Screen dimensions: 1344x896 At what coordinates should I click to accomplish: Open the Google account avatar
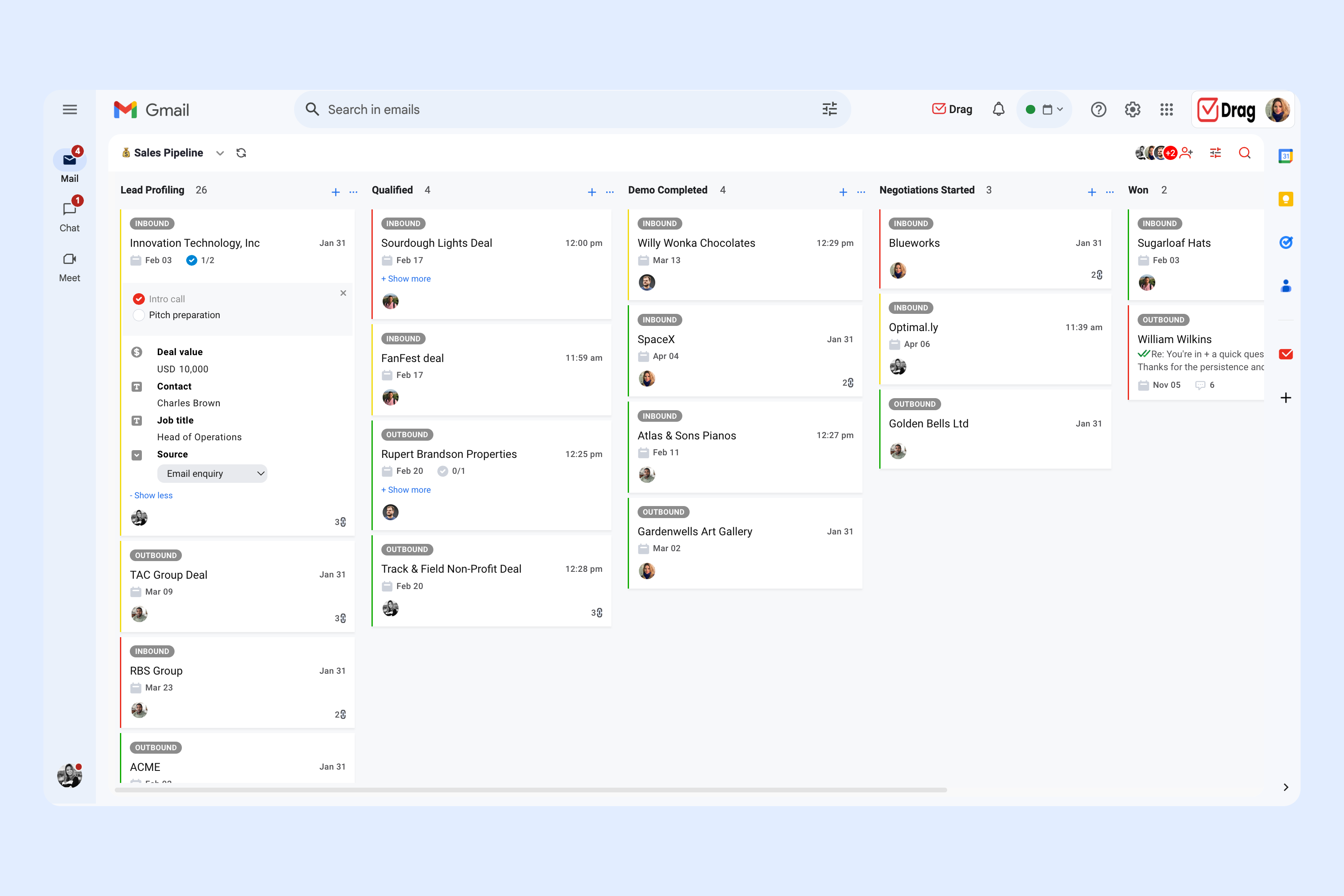click(x=1277, y=110)
